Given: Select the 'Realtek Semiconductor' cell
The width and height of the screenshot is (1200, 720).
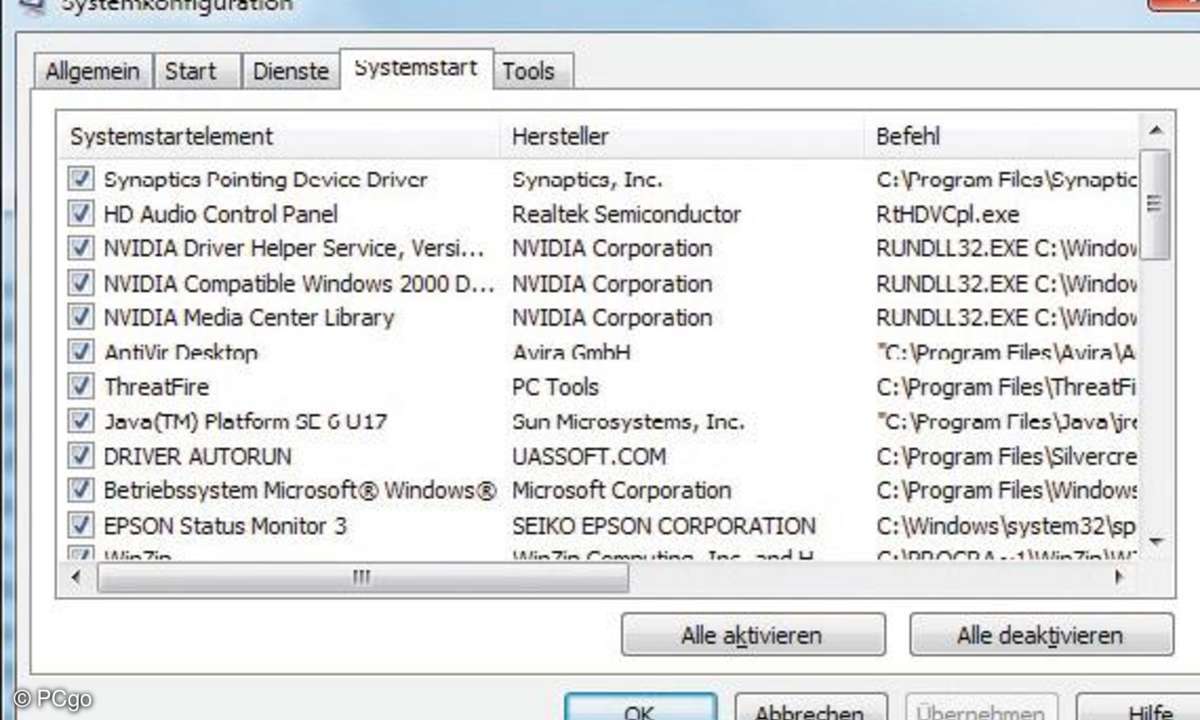Looking at the screenshot, I should point(627,214).
